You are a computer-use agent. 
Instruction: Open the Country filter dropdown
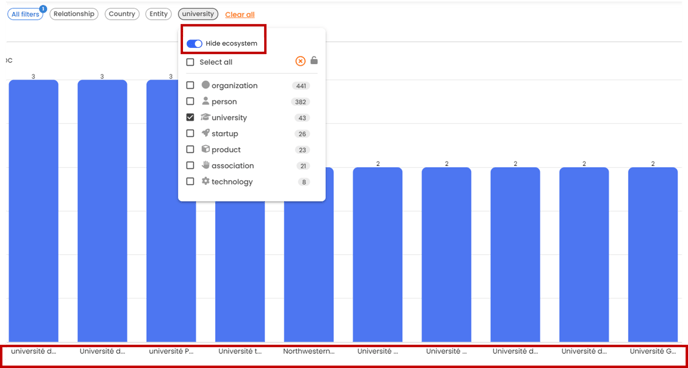point(122,14)
